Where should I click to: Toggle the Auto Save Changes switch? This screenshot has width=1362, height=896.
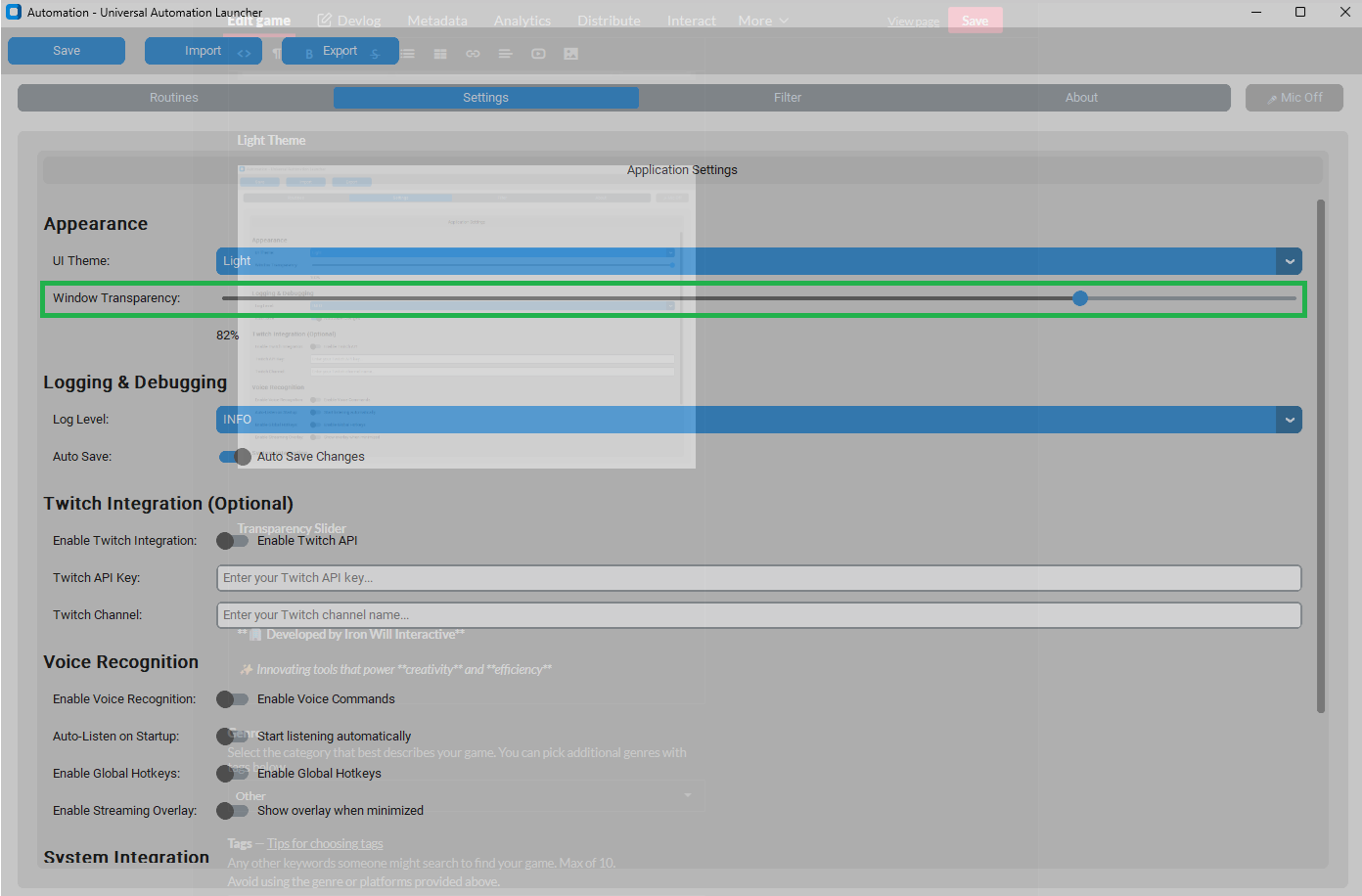coord(235,457)
